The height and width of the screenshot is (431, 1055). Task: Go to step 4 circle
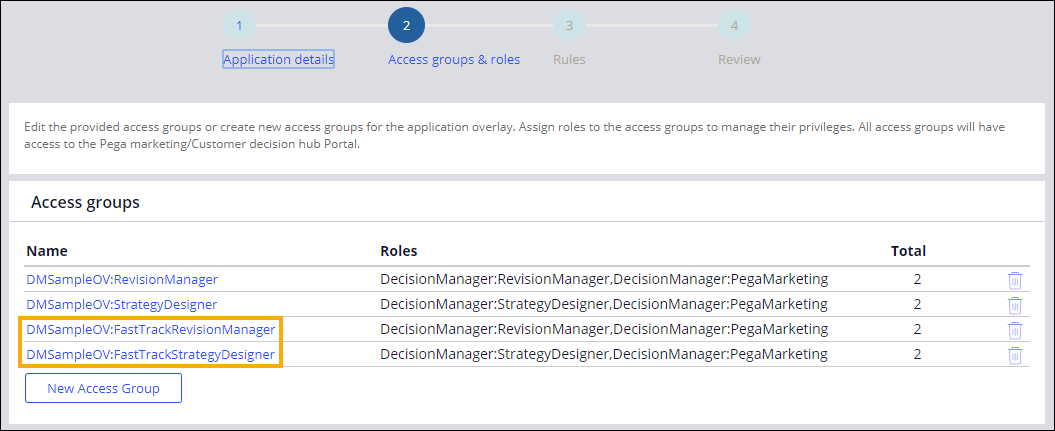pyautogui.click(x=734, y=26)
